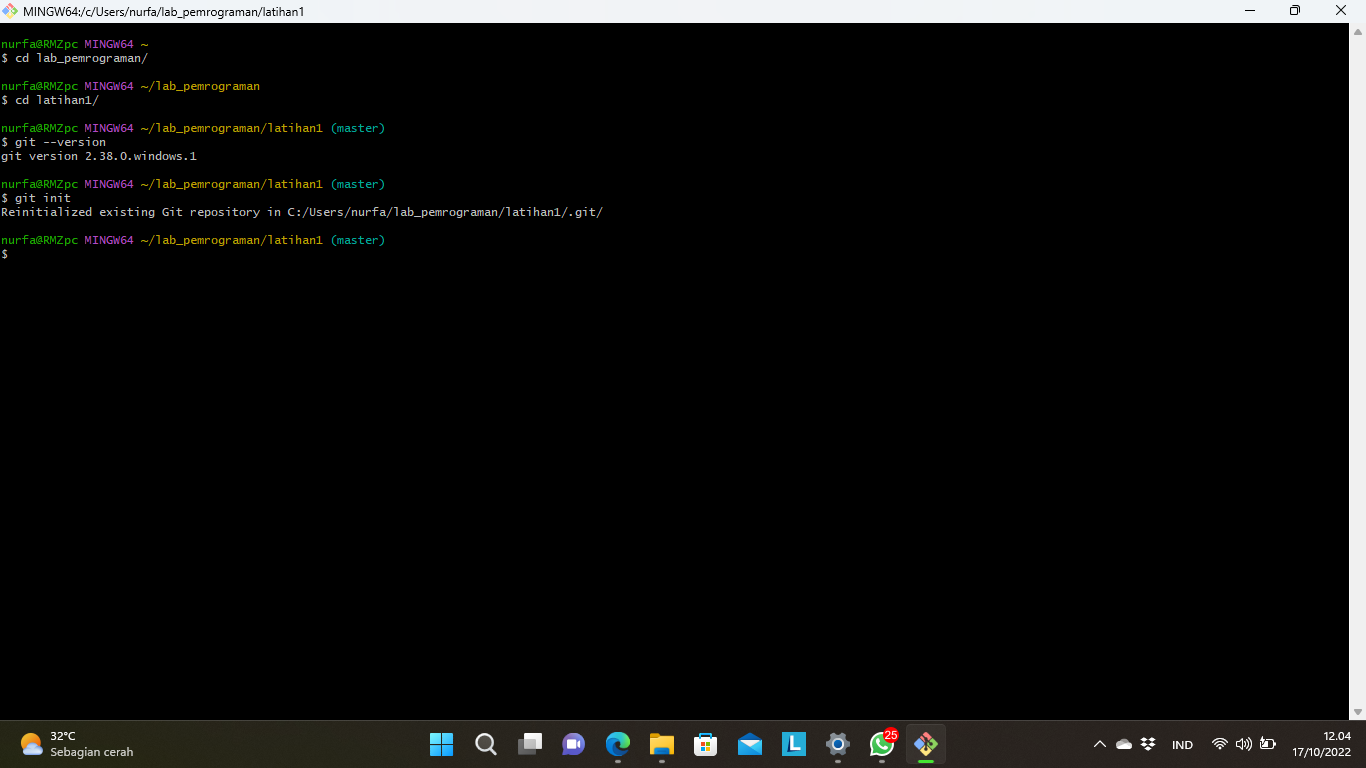The height and width of the screenshot is (768, 1366).
Task: Open the Mail app
Action: (x=749, y=744)
